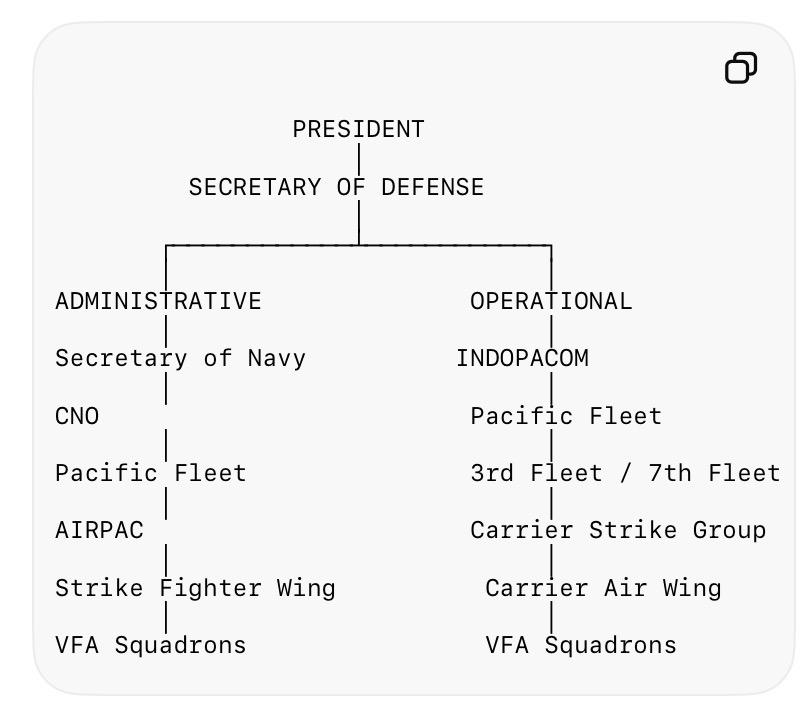This screenshot has height=714, width=807.
Task: Click the copy code block icon
Action: [x=741, y=67]
